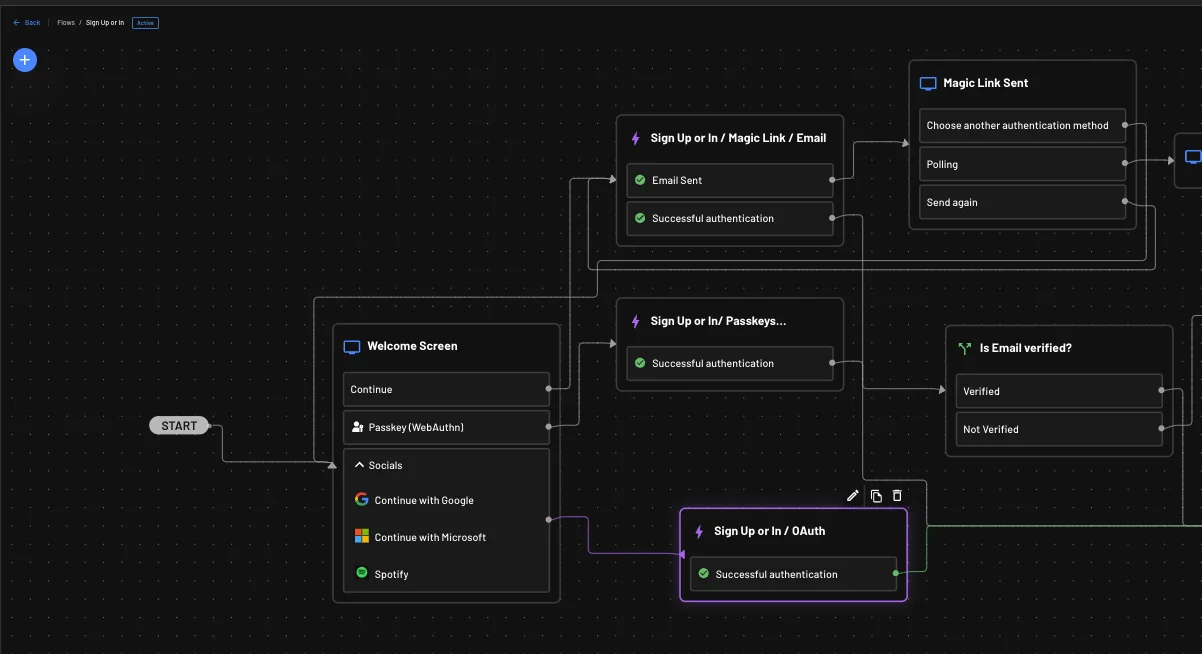Click the branch icon on Is Email verified node

964,348
